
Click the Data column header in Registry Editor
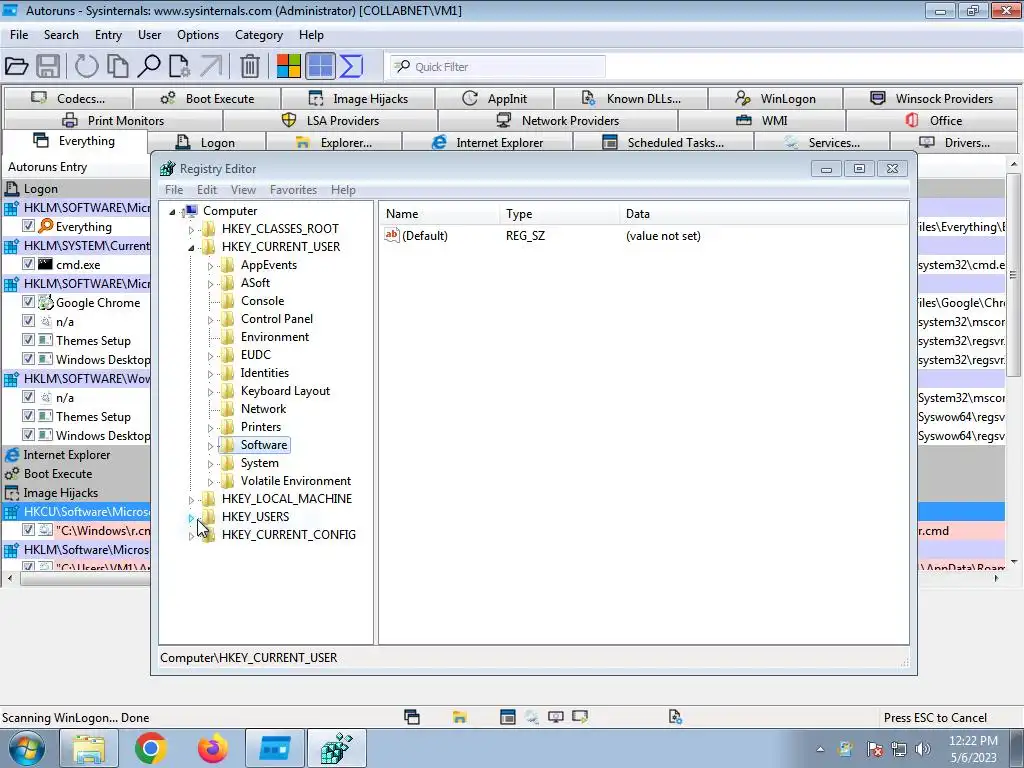pos(763,214)
